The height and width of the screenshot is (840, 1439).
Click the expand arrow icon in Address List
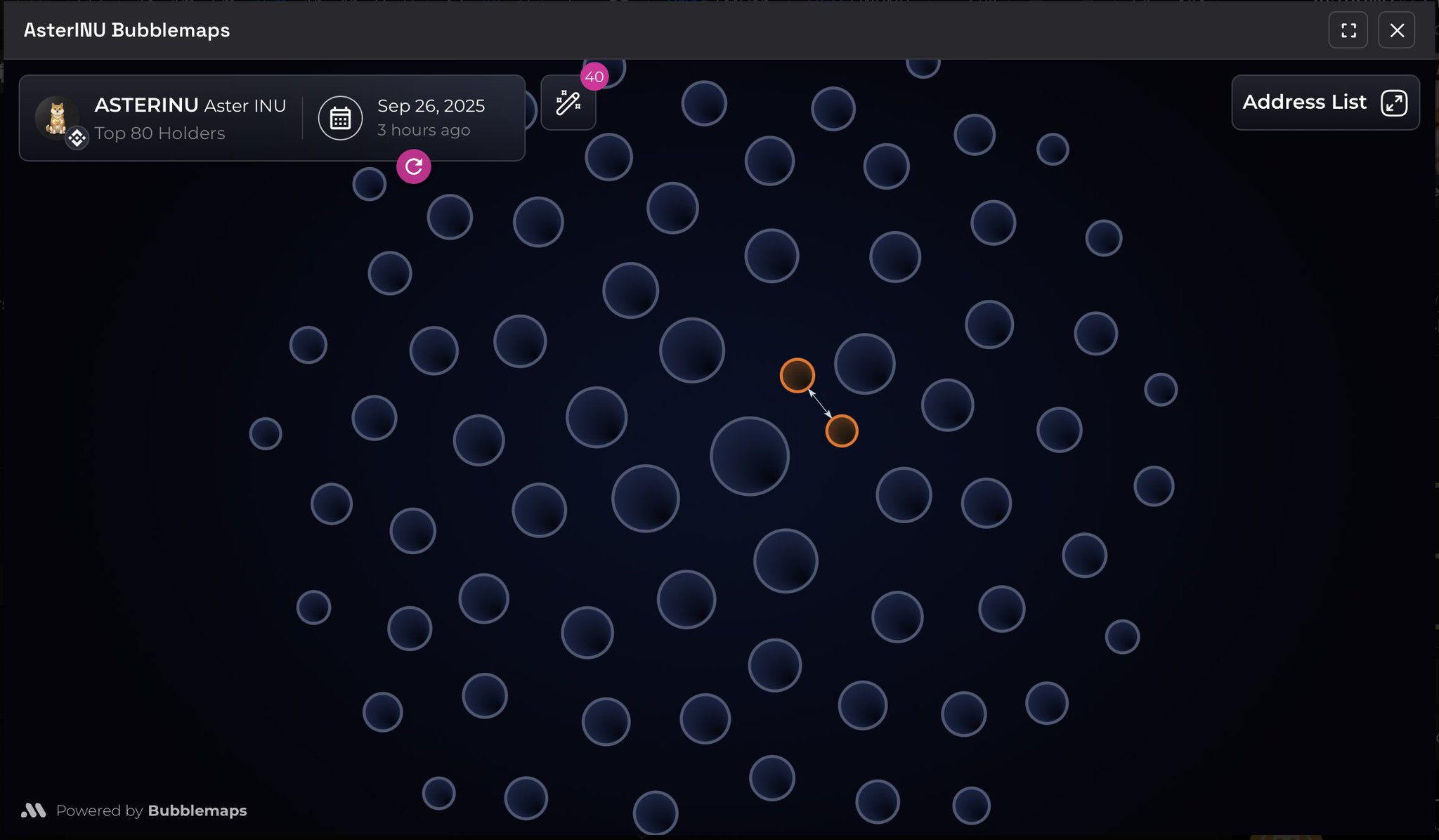(x=1393, y=103)
